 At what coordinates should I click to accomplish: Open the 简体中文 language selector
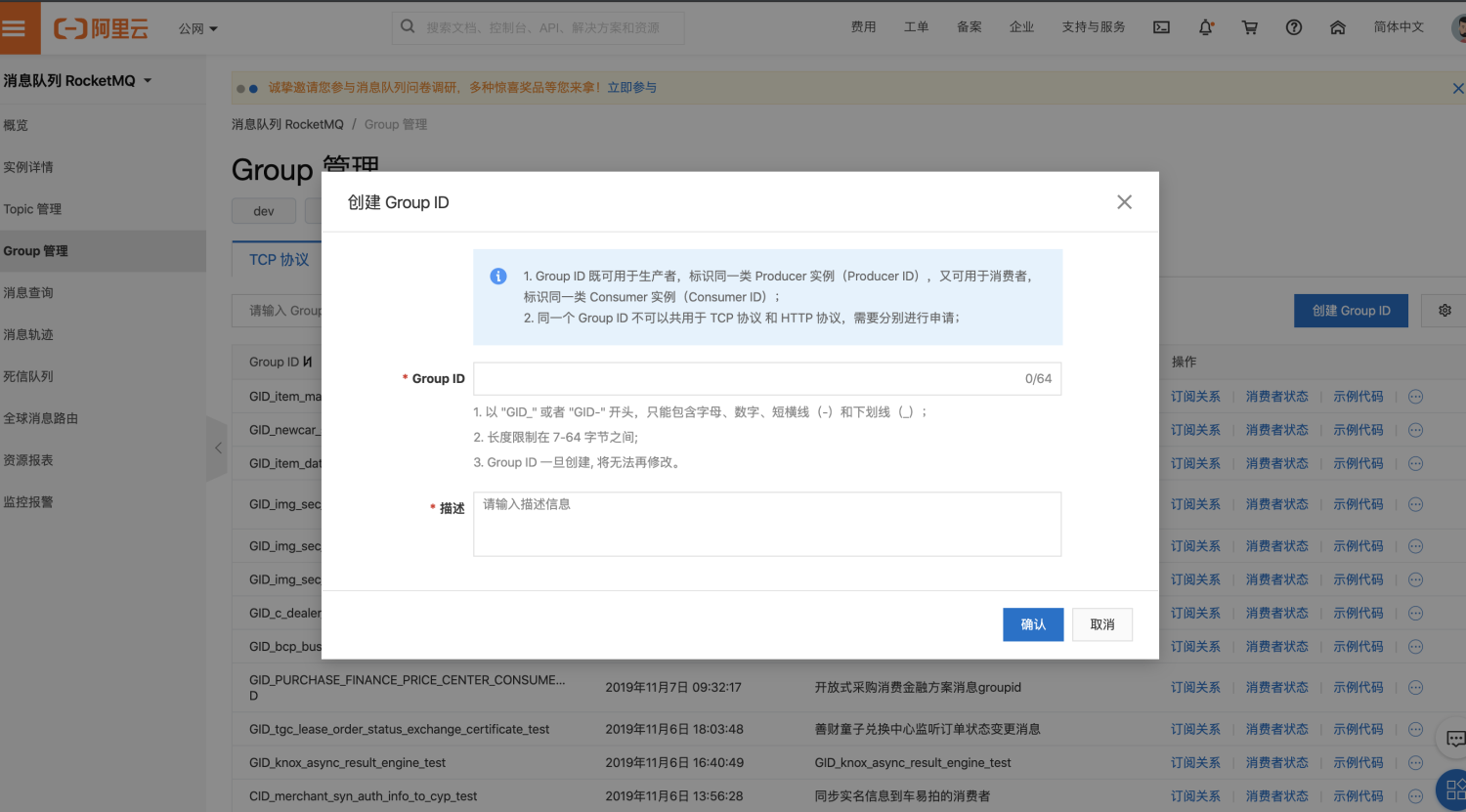(1399, 27)
